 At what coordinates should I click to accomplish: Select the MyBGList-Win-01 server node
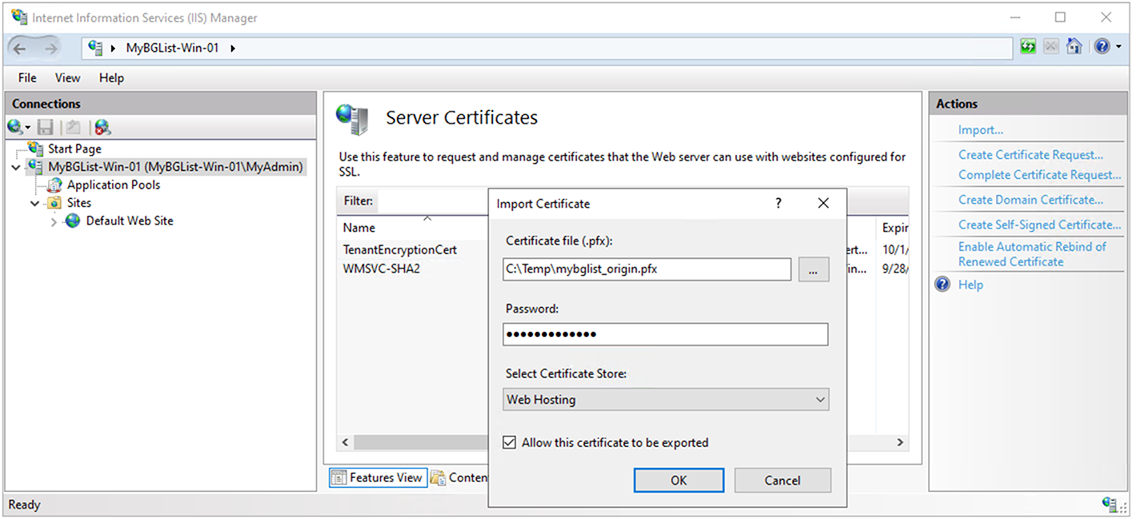coord(176,167)
